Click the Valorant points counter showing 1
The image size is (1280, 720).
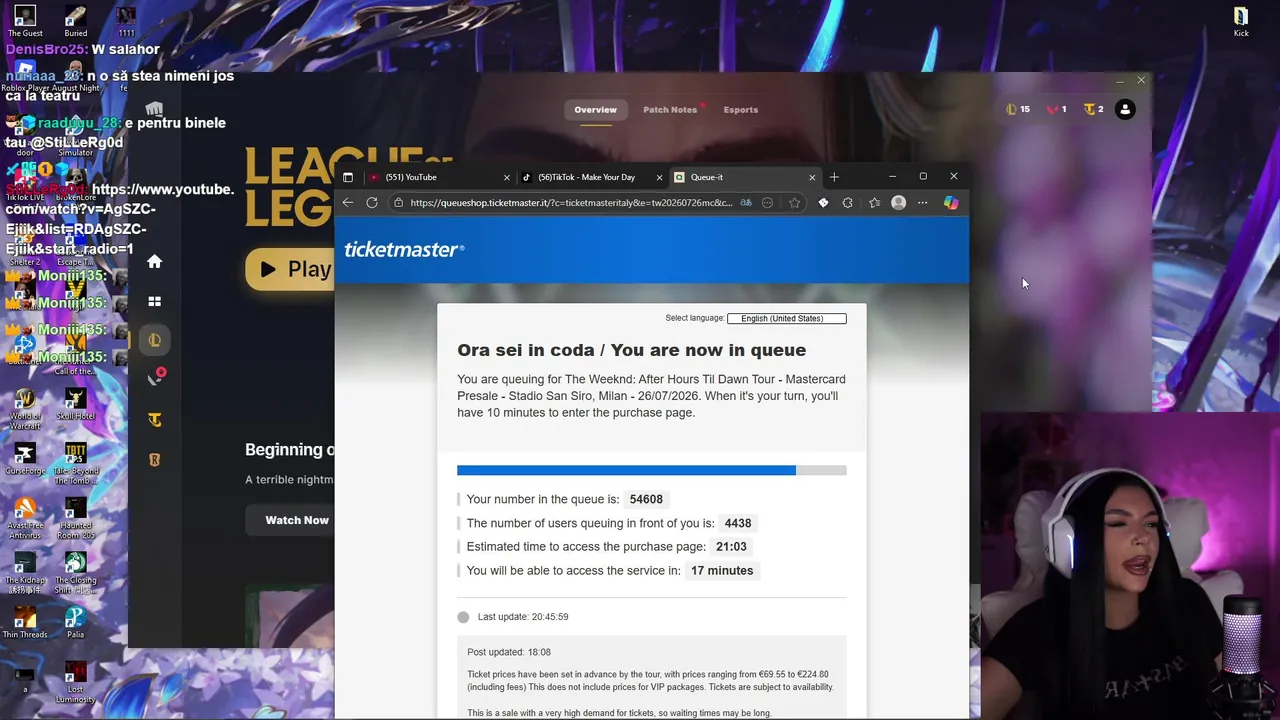[x=1056, y=110]
